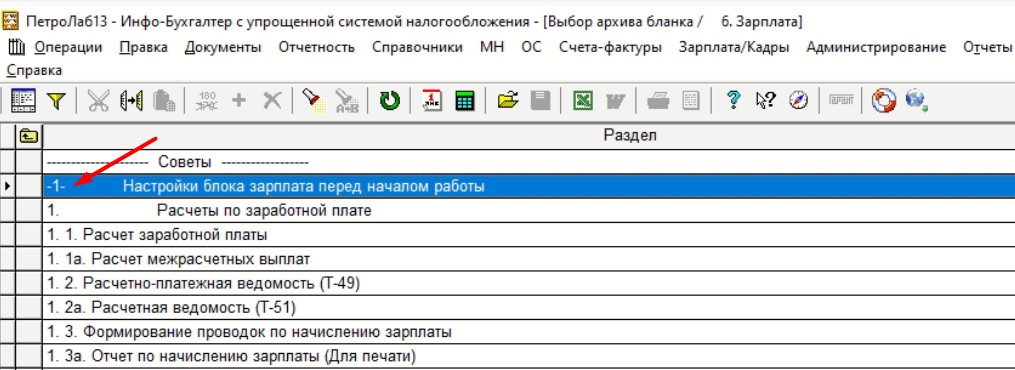Click the Раздел column header

pos(630,135)
